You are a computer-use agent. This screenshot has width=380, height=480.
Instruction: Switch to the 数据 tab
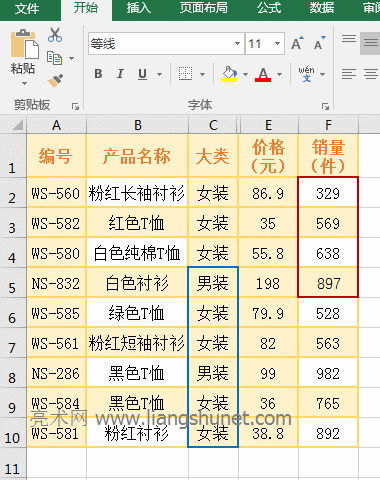(x=322, y=8)
